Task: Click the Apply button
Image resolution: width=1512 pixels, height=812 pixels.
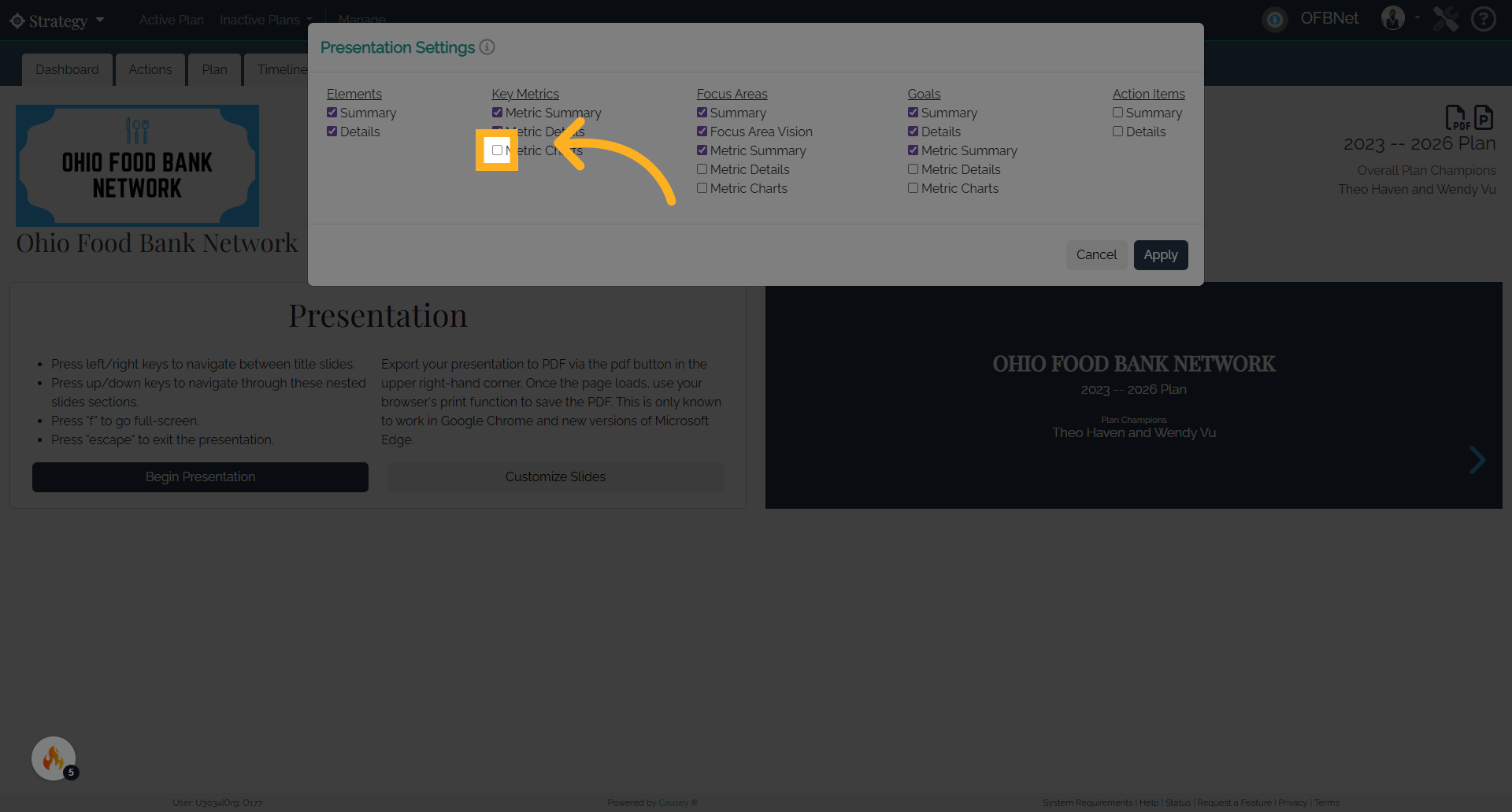Action: 1161,255
